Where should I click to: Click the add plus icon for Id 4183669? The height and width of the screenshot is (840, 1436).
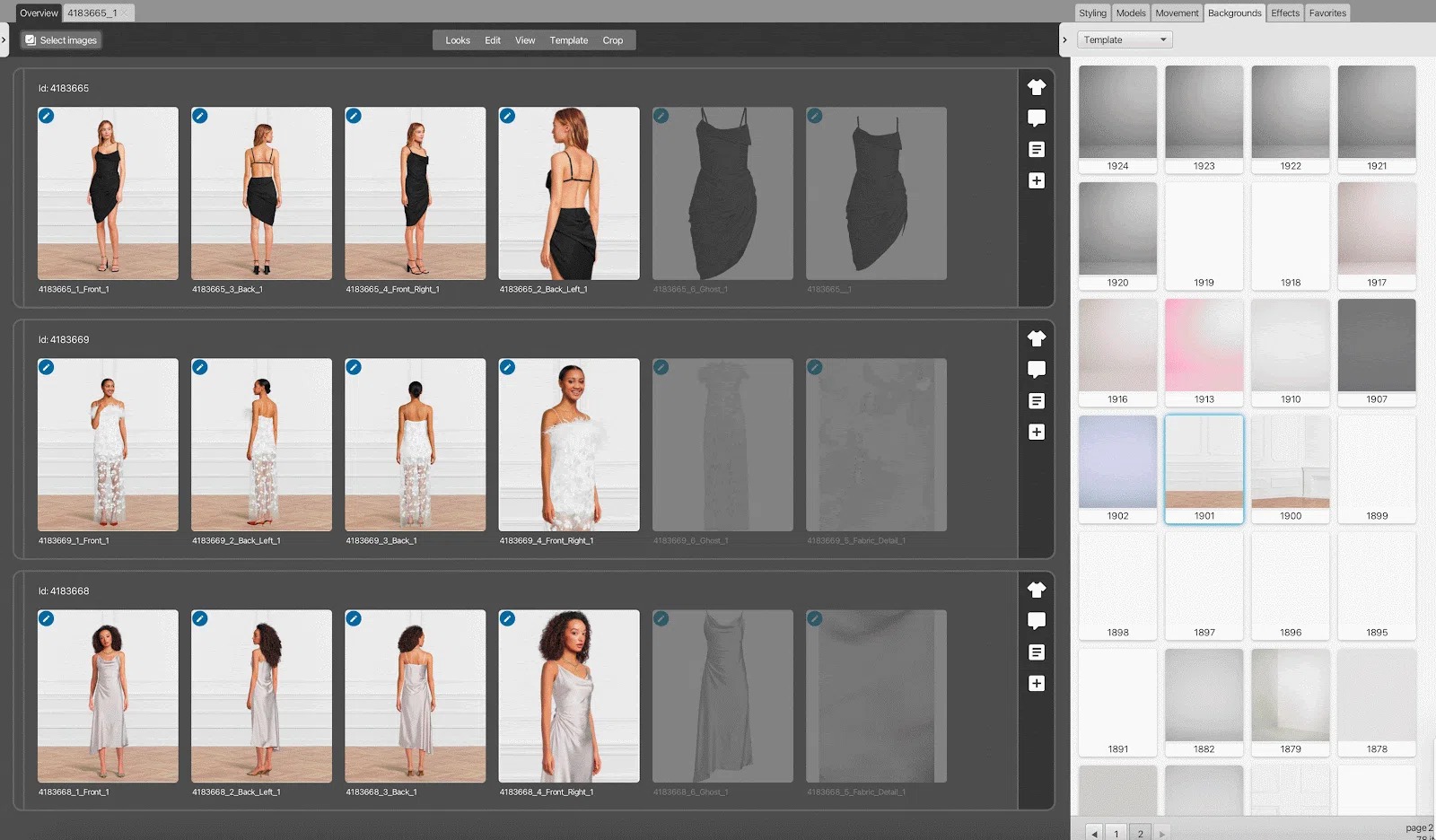click(x=1037, y=432)
